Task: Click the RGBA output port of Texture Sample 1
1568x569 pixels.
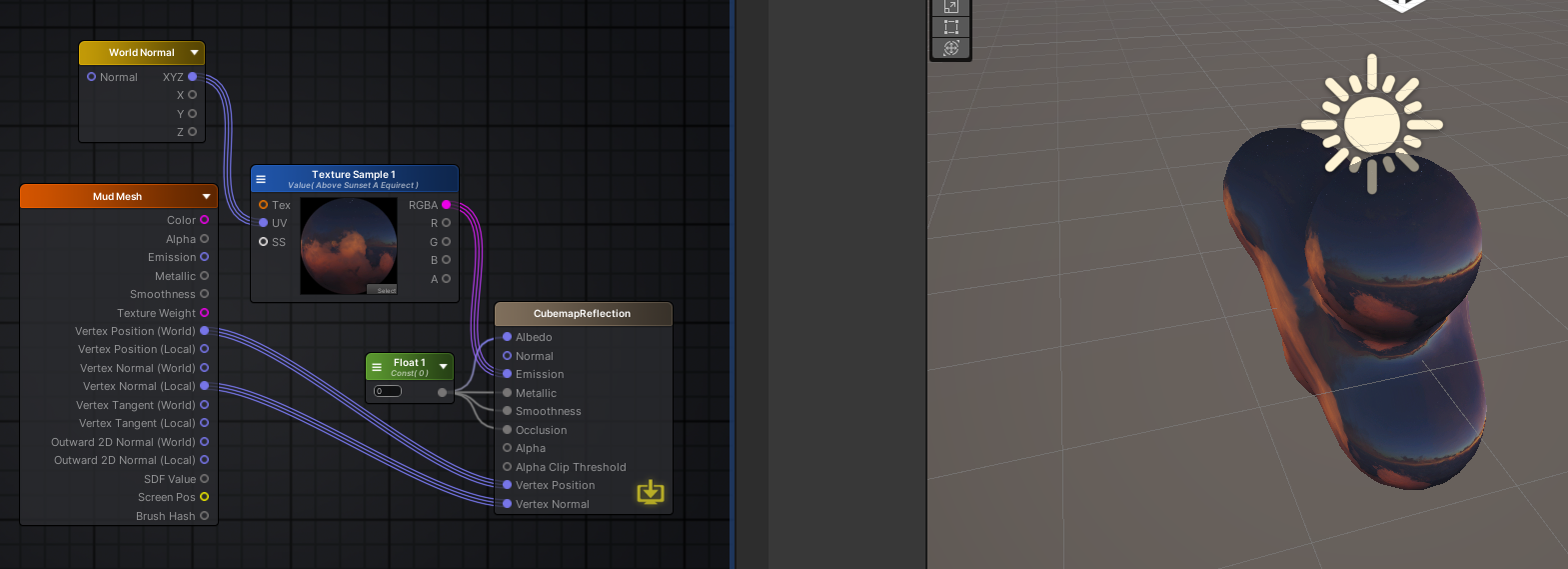Action: (446, 205)
